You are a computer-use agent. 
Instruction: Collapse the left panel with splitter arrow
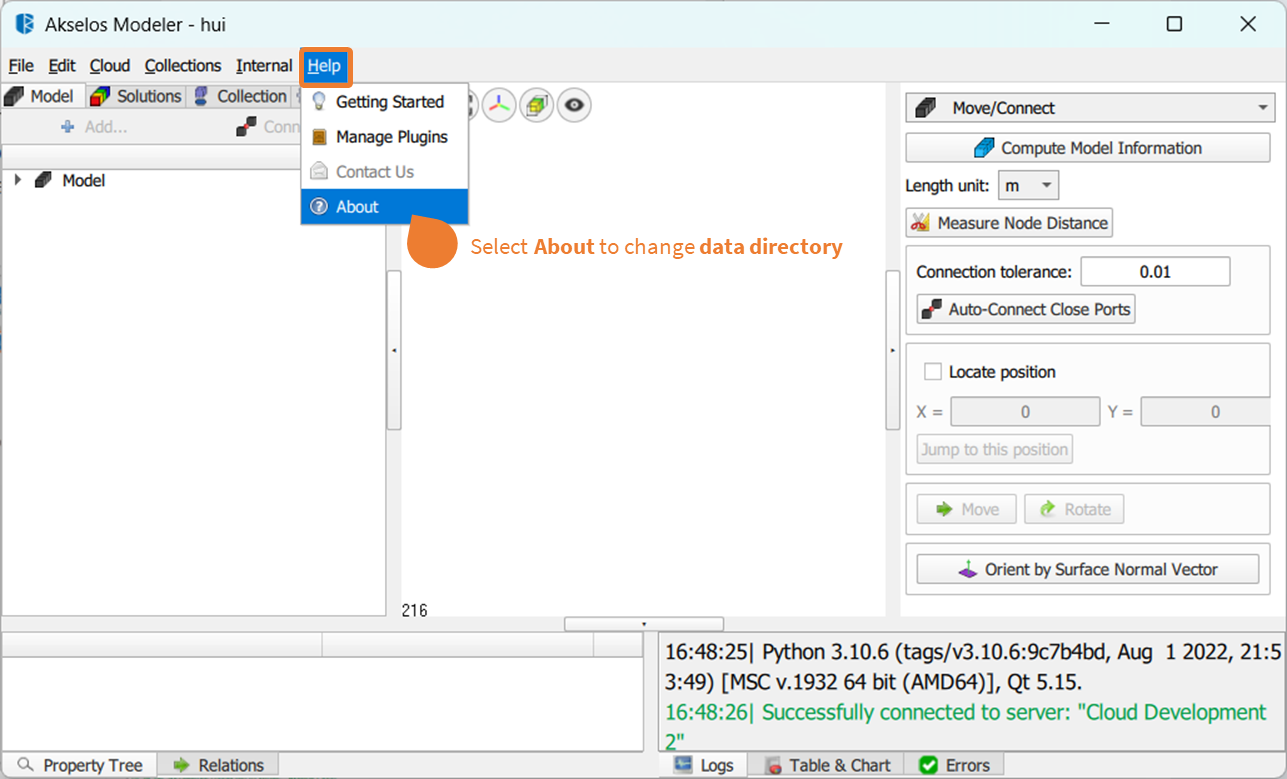(x=394, y=350)
